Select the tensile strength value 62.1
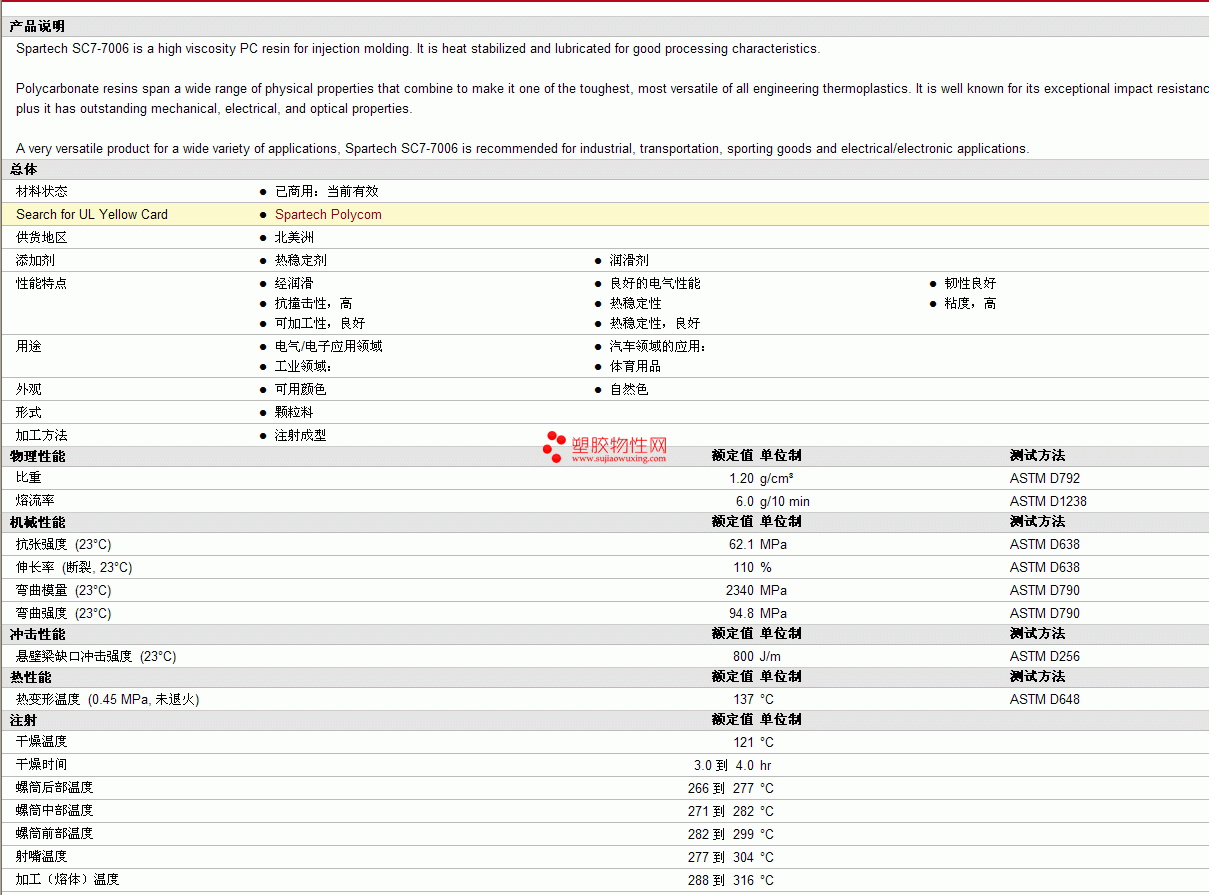The image size is (1209, 895). coord(742,544)
